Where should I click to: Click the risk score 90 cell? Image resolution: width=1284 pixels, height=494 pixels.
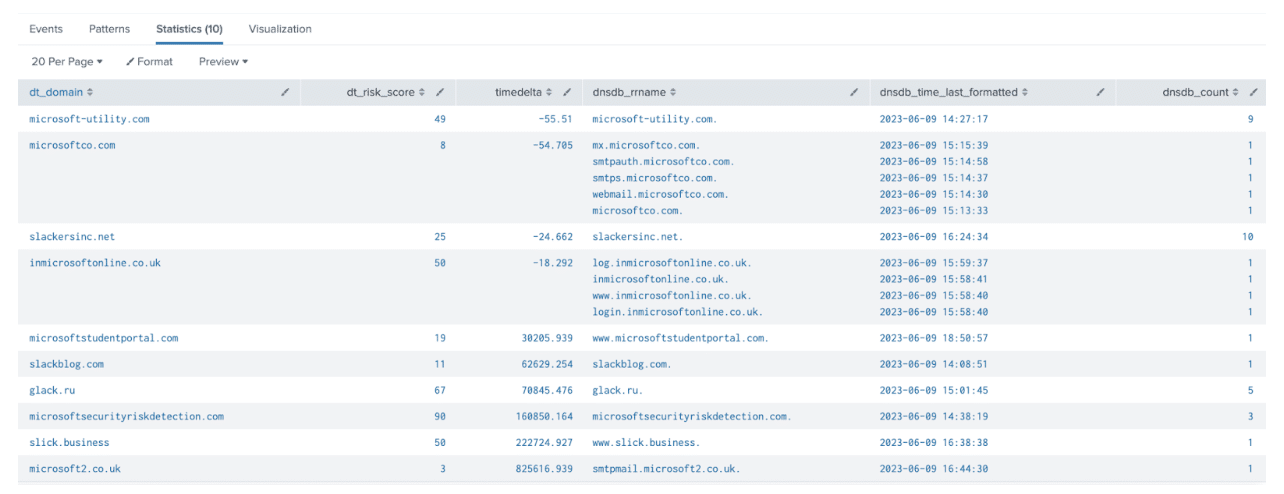[440, 416]
